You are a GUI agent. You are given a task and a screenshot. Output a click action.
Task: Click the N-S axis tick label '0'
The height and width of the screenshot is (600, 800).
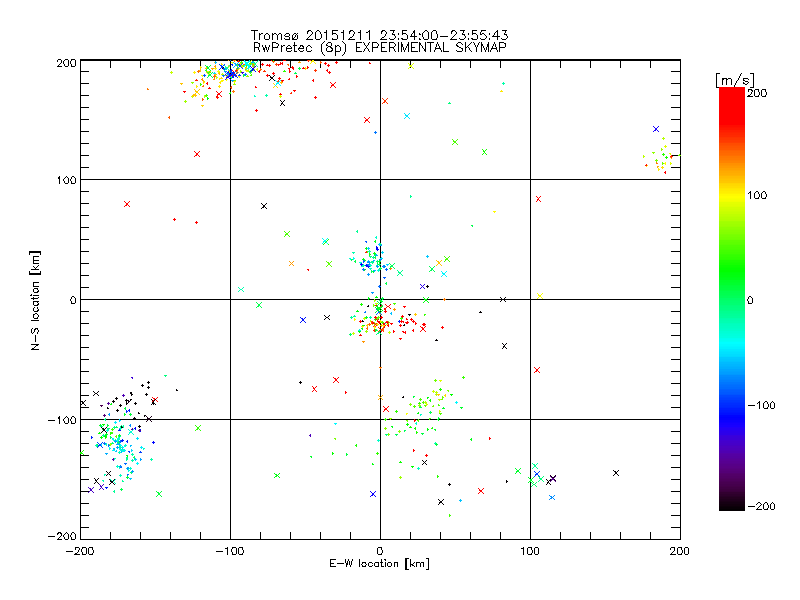click(73, 300)
